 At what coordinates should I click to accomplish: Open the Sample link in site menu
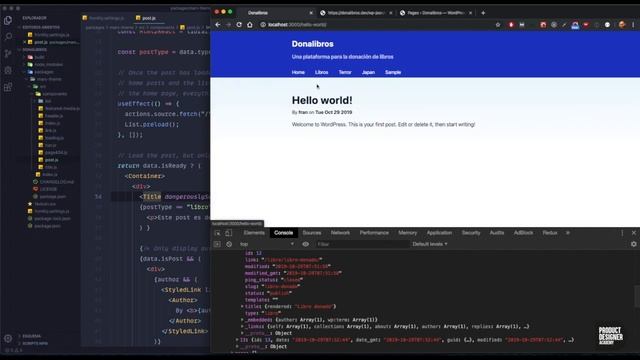point(393,72)
